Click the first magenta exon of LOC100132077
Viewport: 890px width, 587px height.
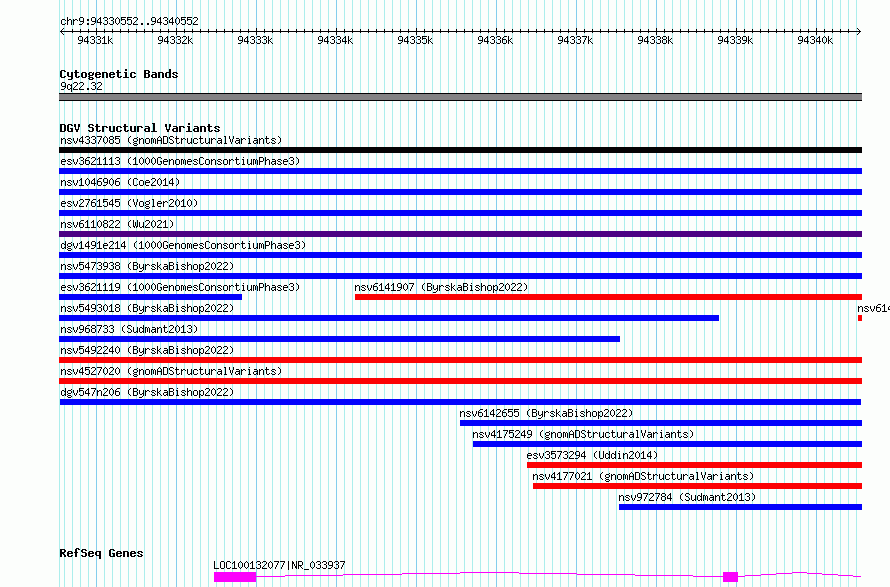[235, 577]
